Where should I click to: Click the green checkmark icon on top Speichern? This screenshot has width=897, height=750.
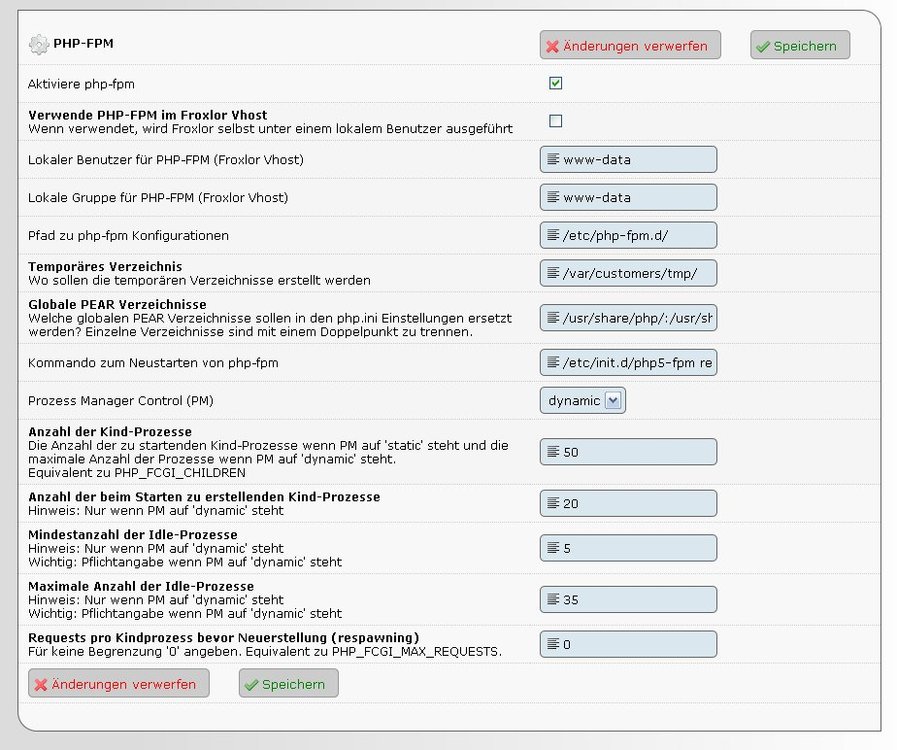[763, 46]
